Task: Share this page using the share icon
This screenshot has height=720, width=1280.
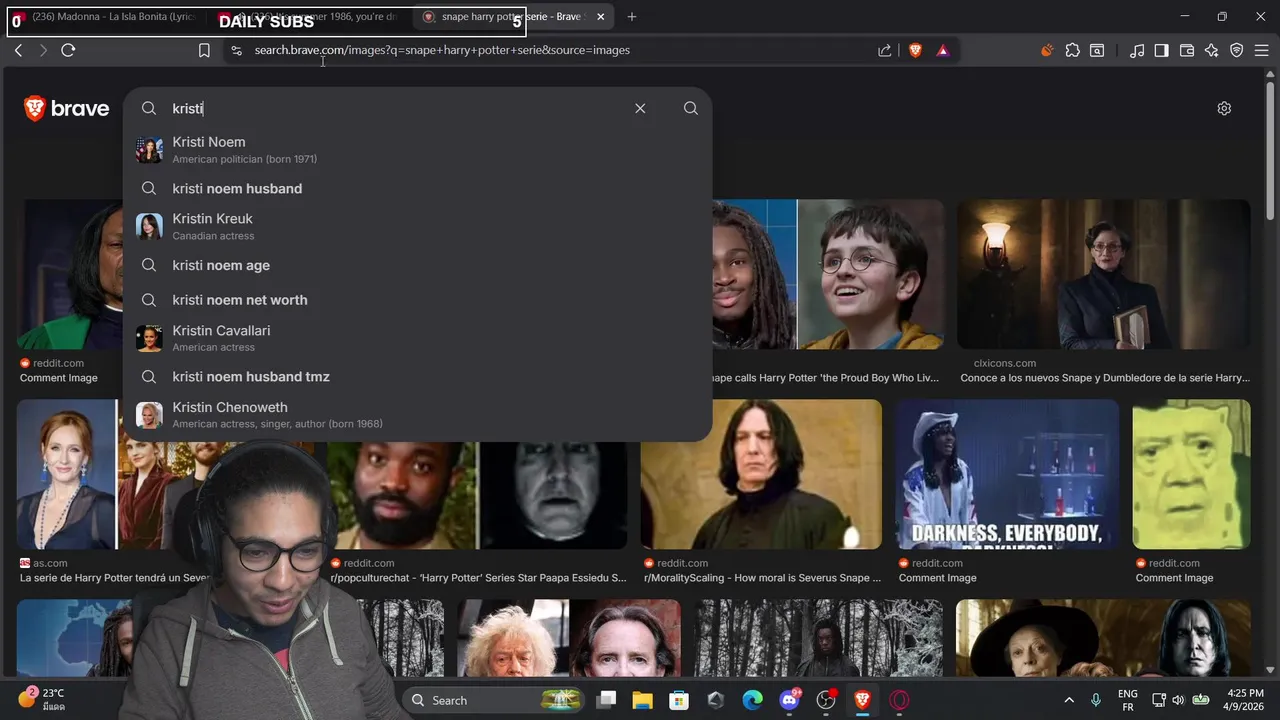Action: [885, 50]
